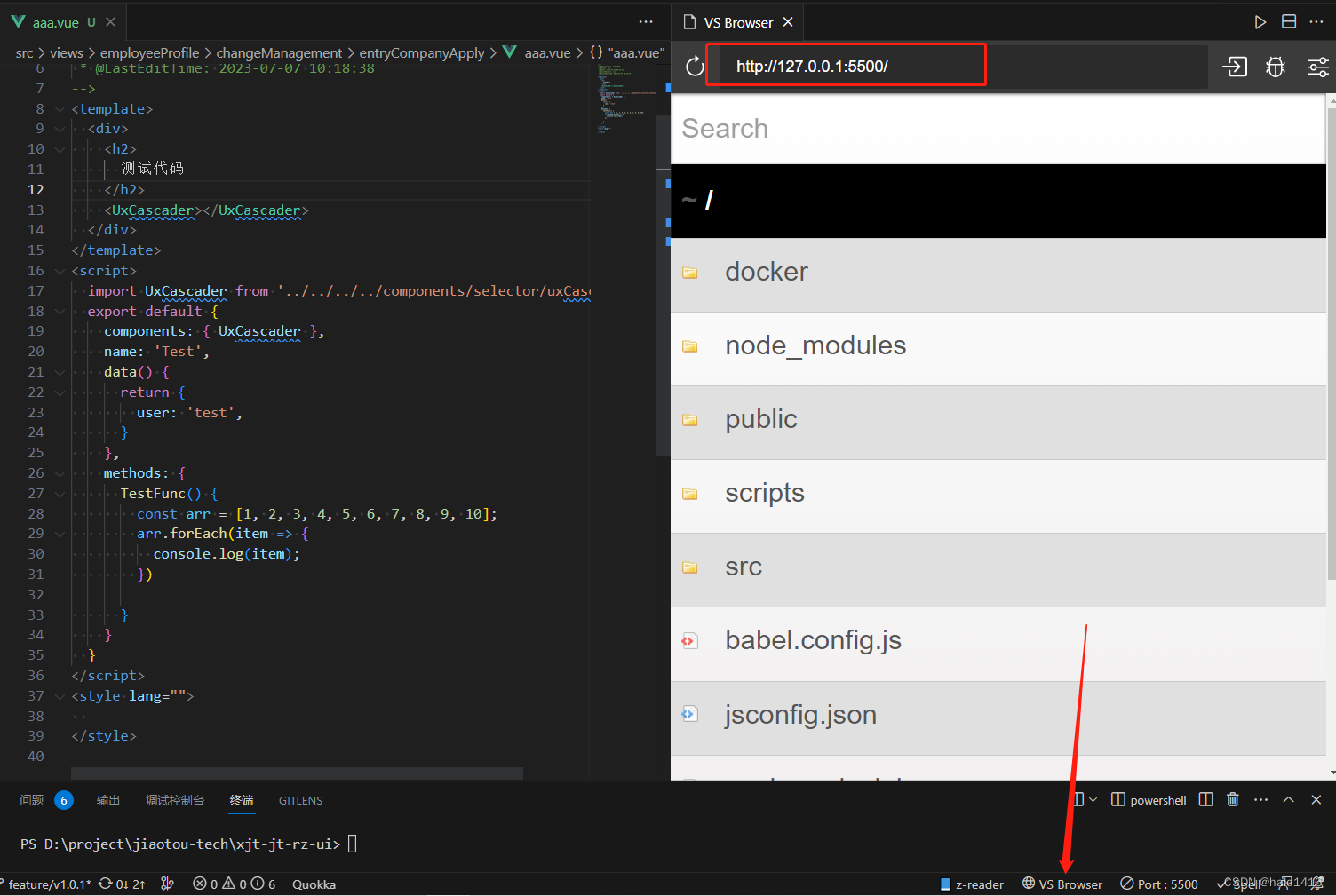The image size is (1336, 896).
Task: Click the debug bug icon in VS Browser toolbar
Action: (x=1276, y=67)
